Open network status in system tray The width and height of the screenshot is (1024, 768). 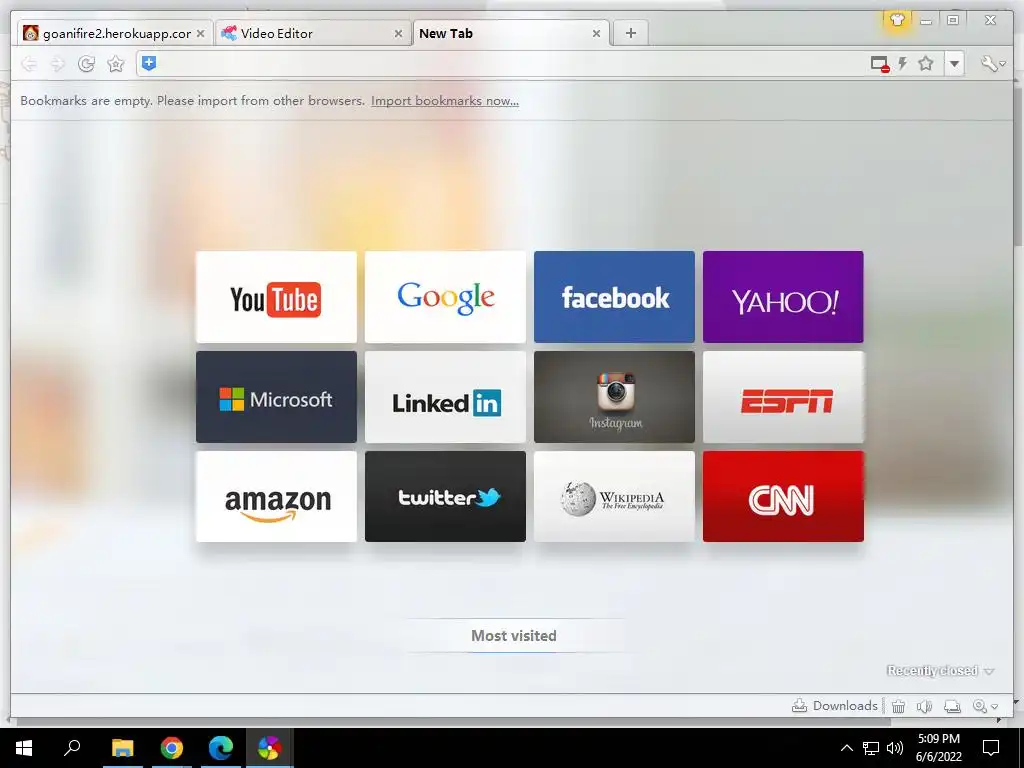[871, 748]
